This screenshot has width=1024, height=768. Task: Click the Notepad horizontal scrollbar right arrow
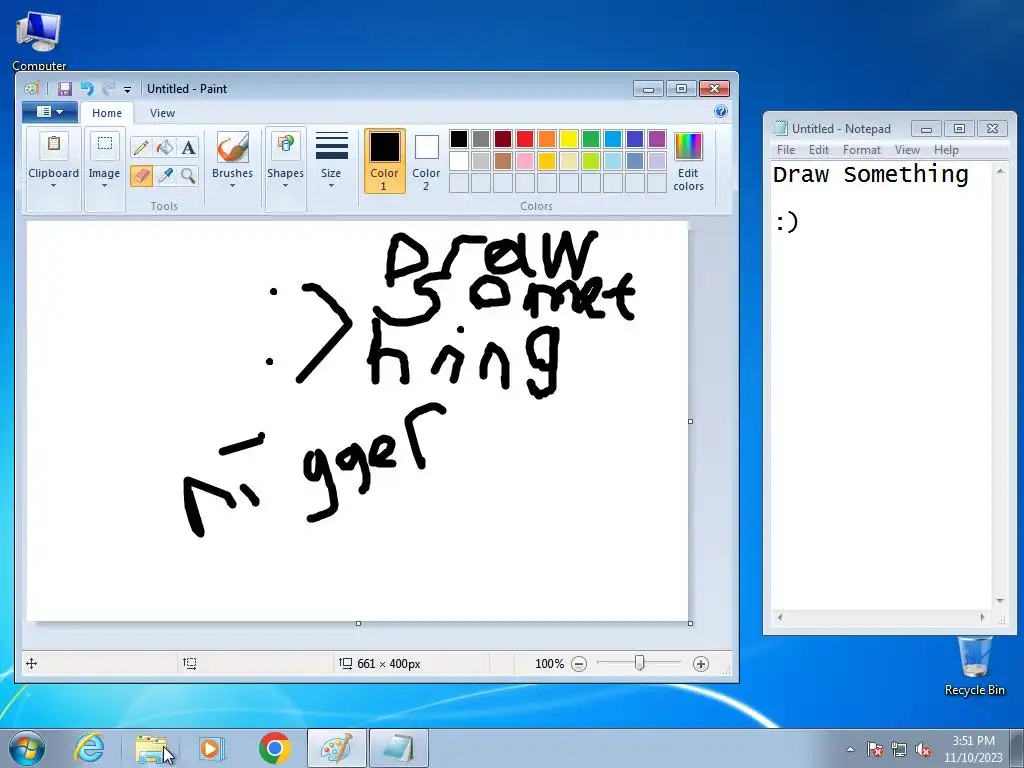pos(982,617)
